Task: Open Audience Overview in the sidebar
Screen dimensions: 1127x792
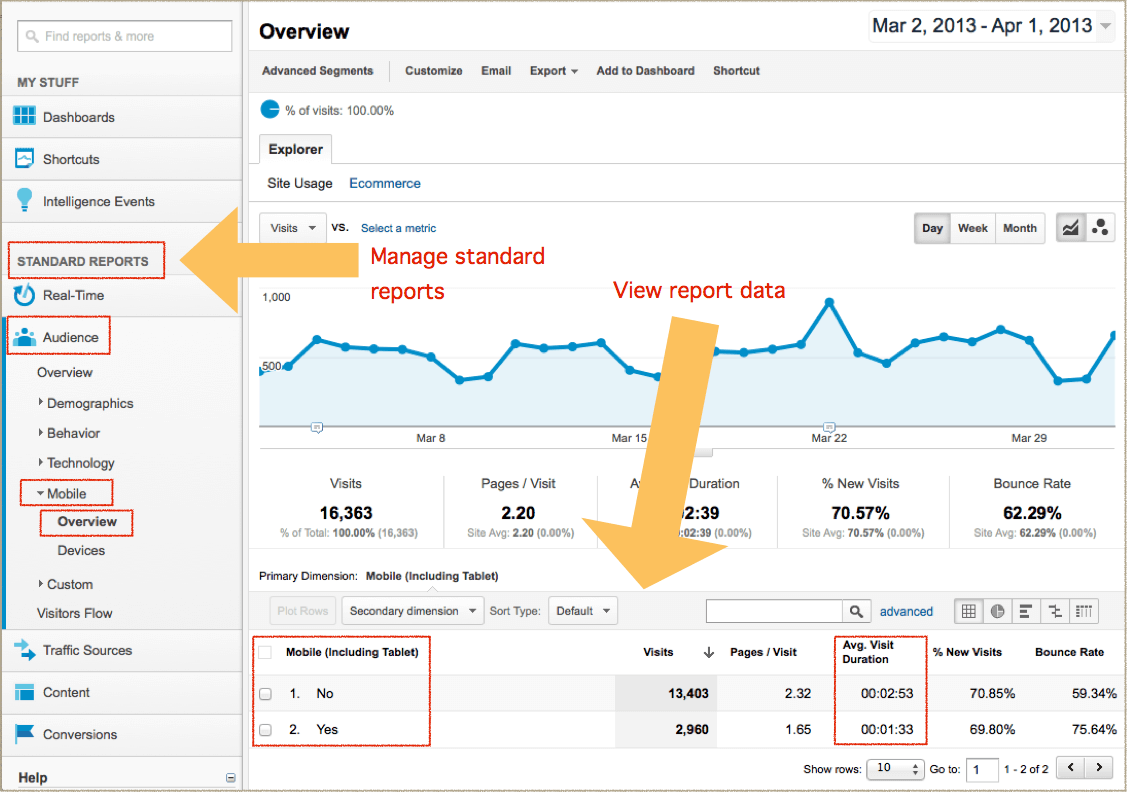Action: (x=65, y=372)
